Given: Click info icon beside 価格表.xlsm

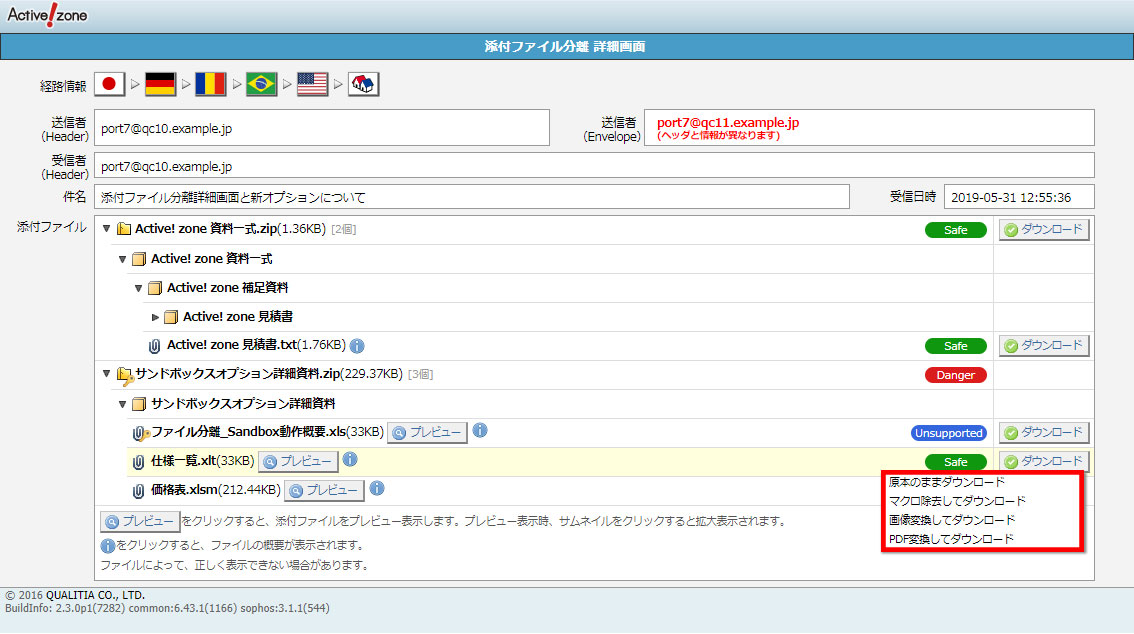Looking at the screenshot, I should click(377, 489).
